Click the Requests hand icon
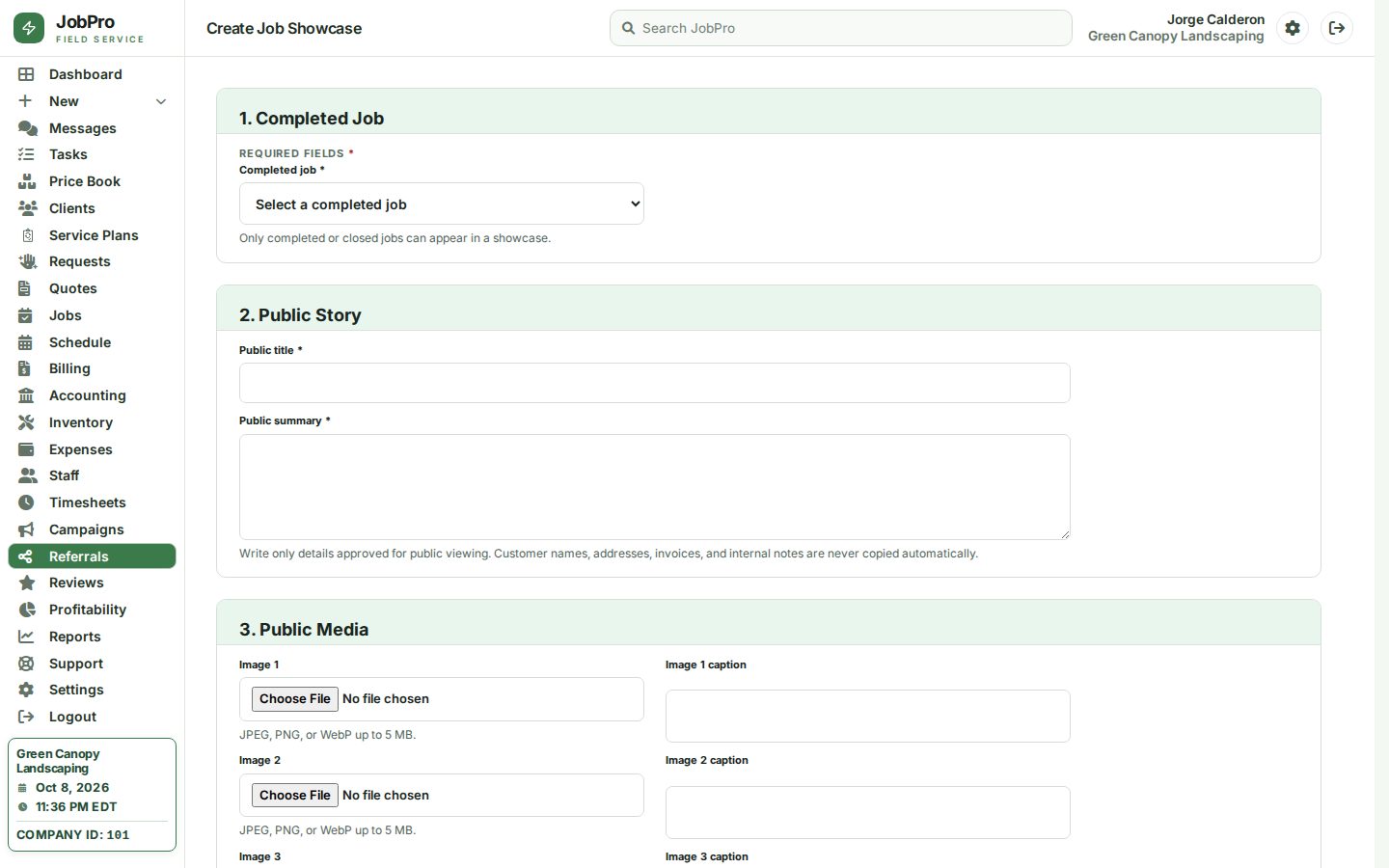Viewport: 1389px width, 868px height. [27, 261]
